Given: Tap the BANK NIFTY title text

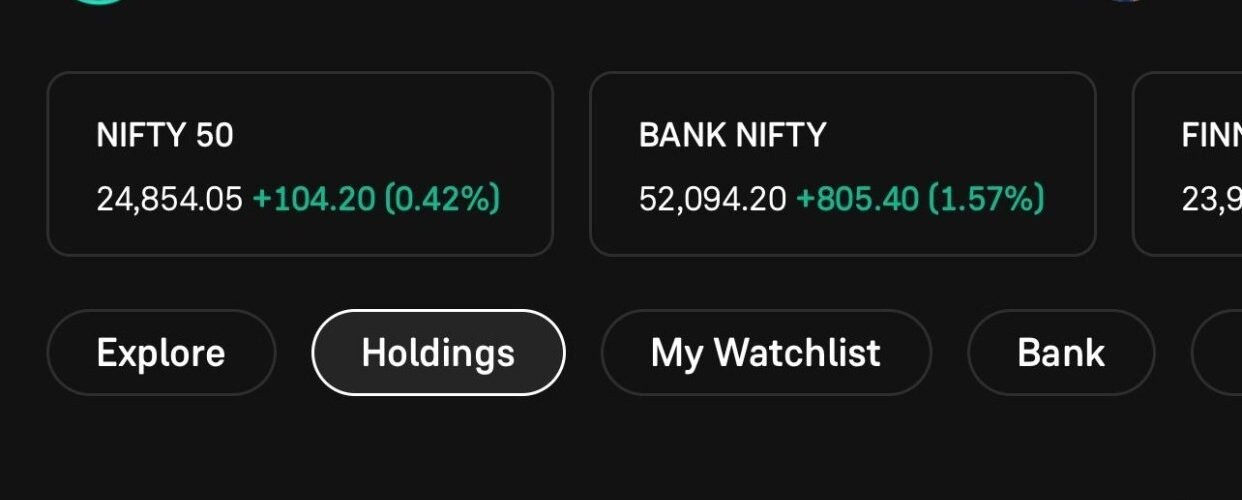Looking at the screenshot, I should point(732,135).
